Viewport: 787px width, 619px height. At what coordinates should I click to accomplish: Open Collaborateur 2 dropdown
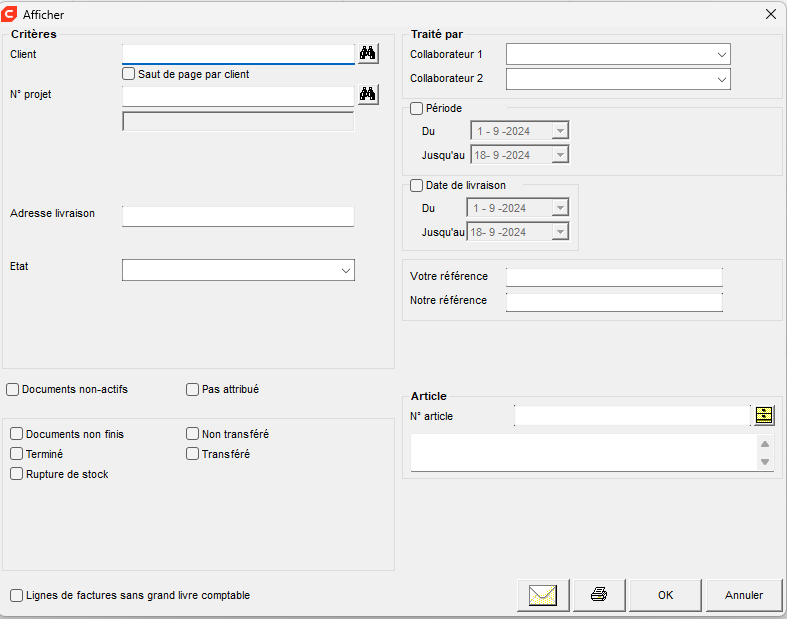click(722, 79)
